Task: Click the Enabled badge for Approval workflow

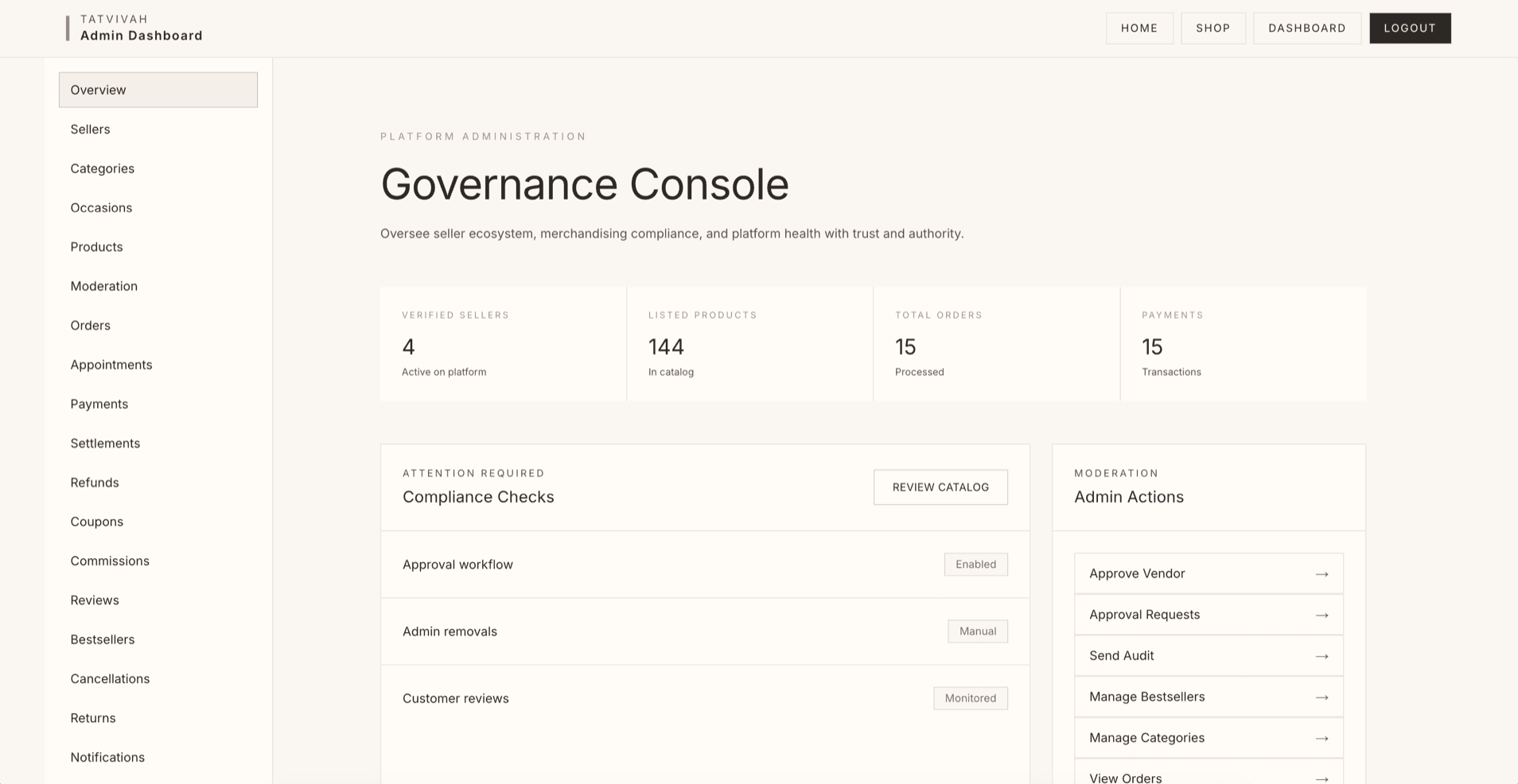Action: pyautogui.click(x=976, y=565)
